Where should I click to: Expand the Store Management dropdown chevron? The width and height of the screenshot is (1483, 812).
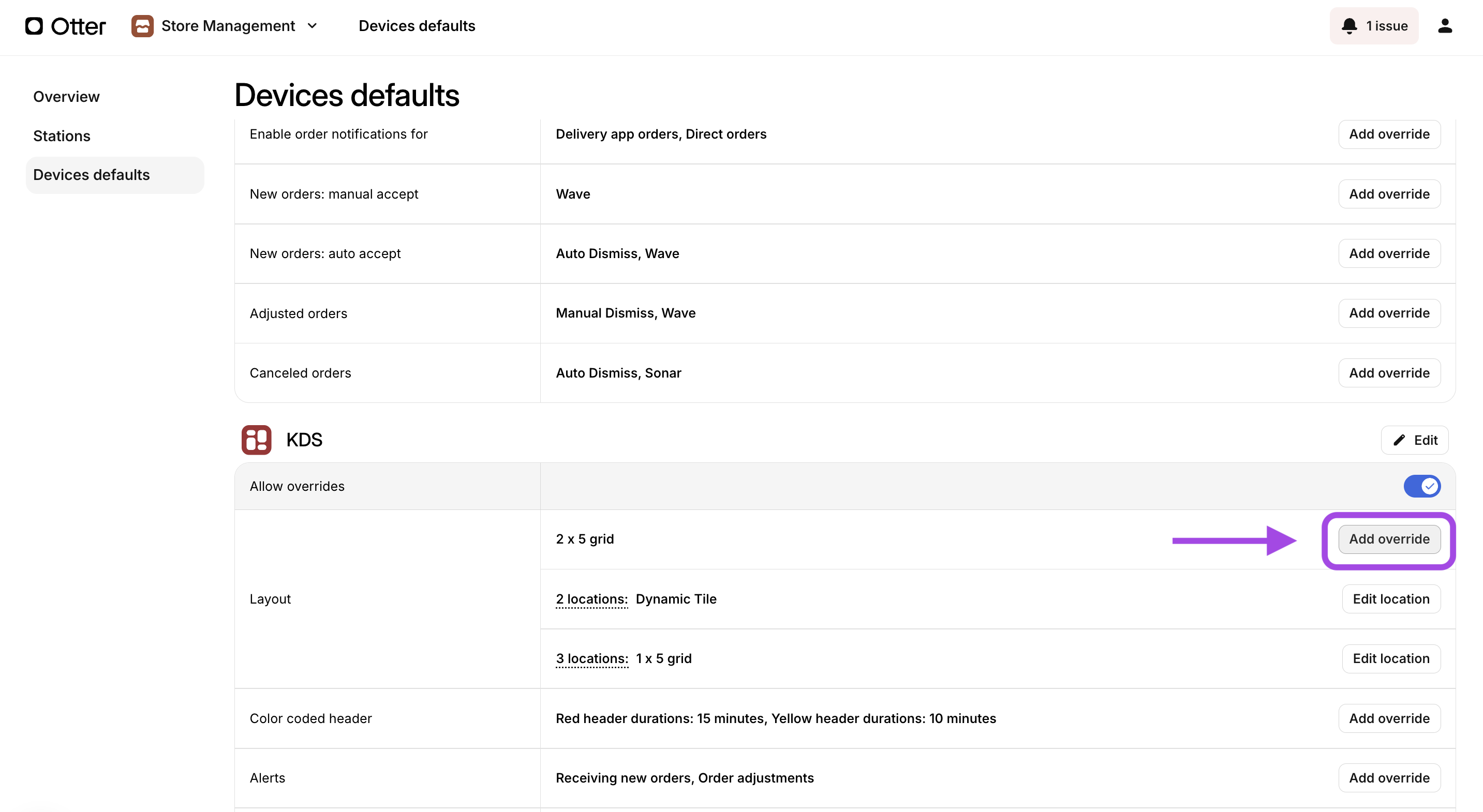313,26
